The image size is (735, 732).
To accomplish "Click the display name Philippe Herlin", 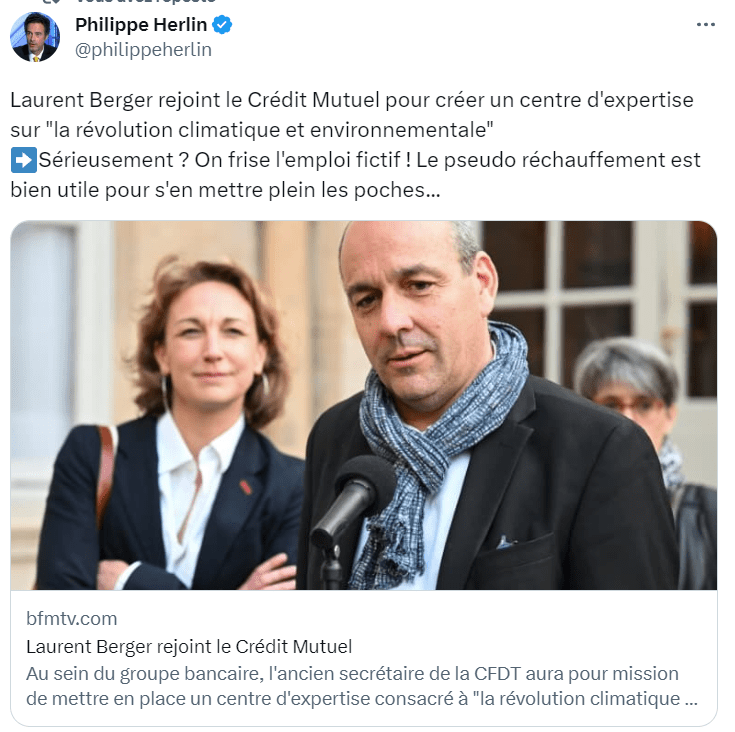I will coord(141,25).
